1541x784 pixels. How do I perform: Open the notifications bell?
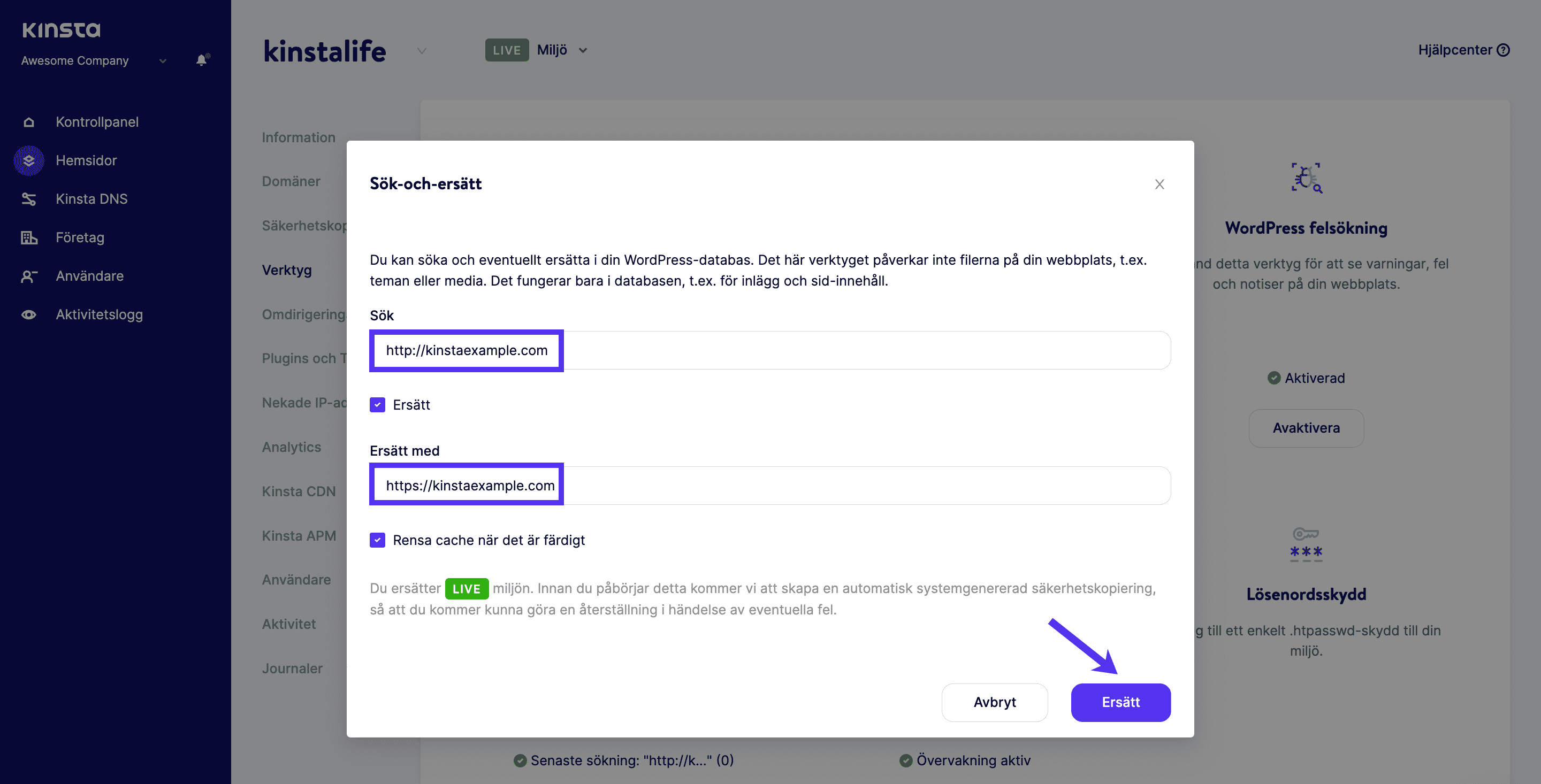pos(202,60)
